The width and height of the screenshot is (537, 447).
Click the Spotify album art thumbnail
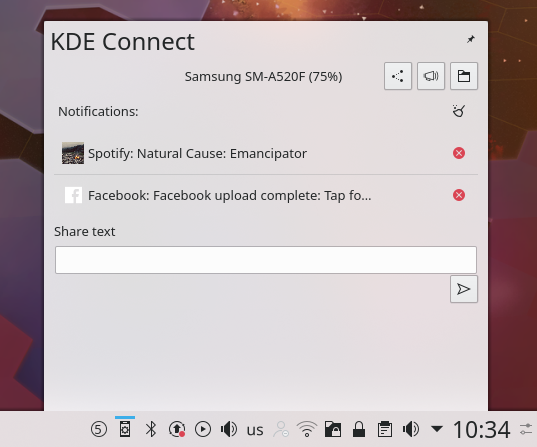(73, 153)
